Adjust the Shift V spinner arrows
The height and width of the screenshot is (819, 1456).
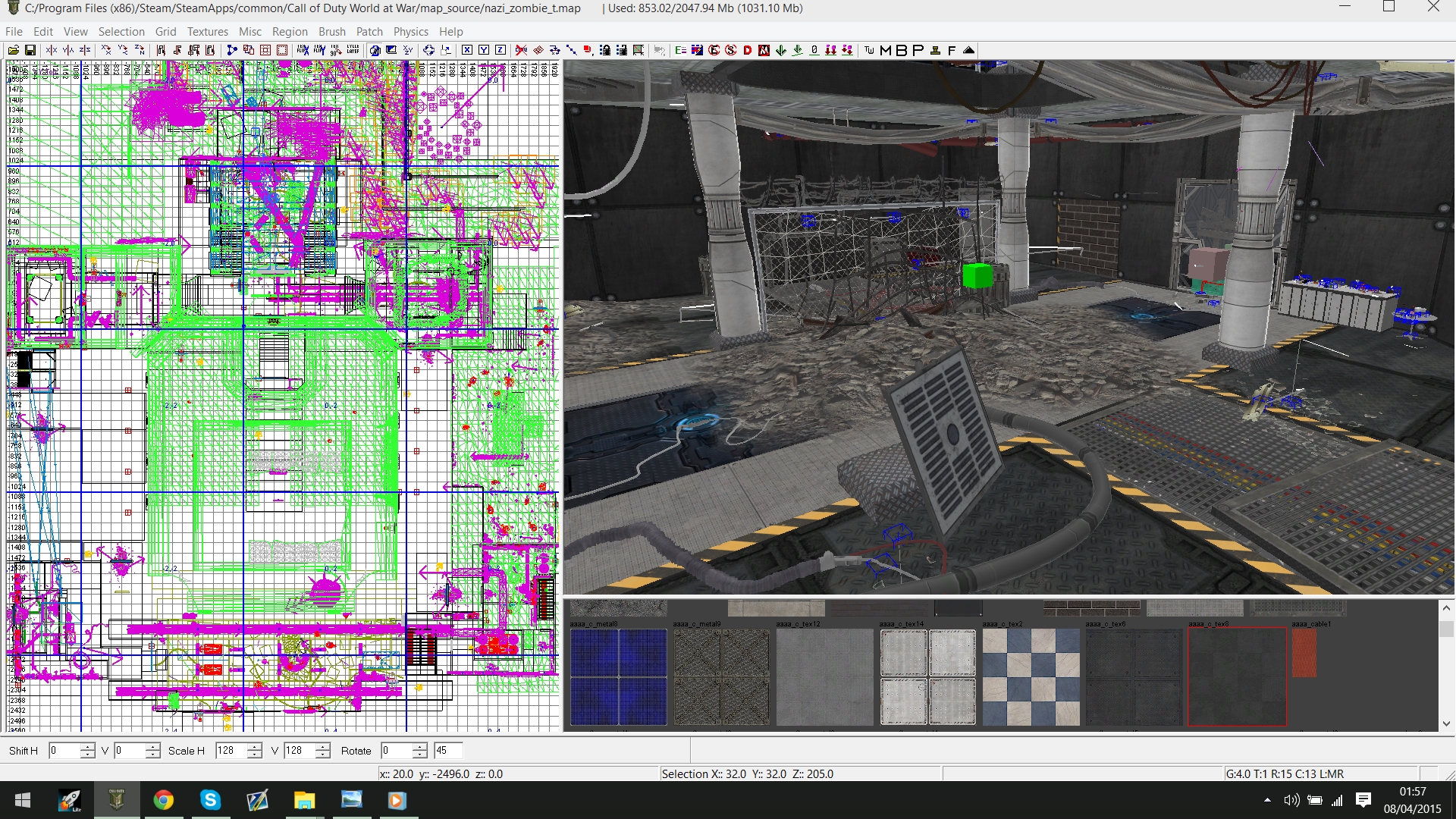(x=153, y=750)
